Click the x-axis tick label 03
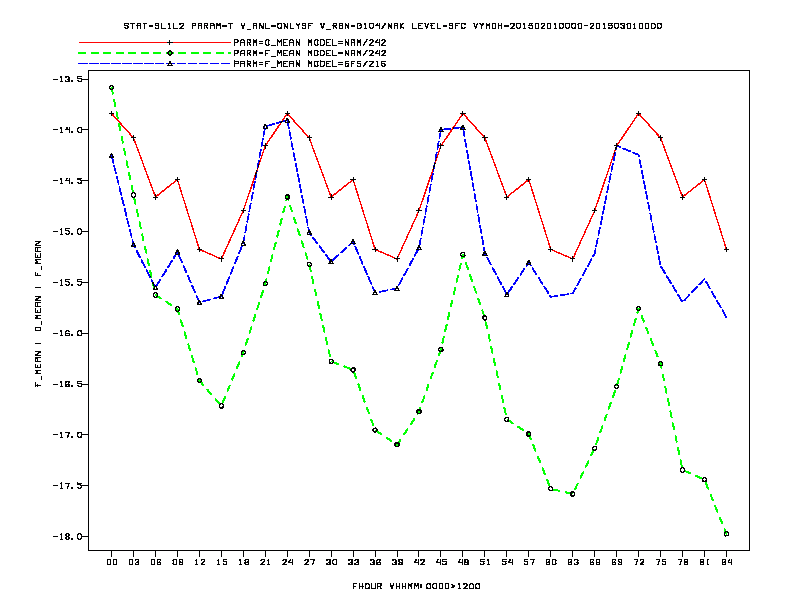 pos(133,562)
